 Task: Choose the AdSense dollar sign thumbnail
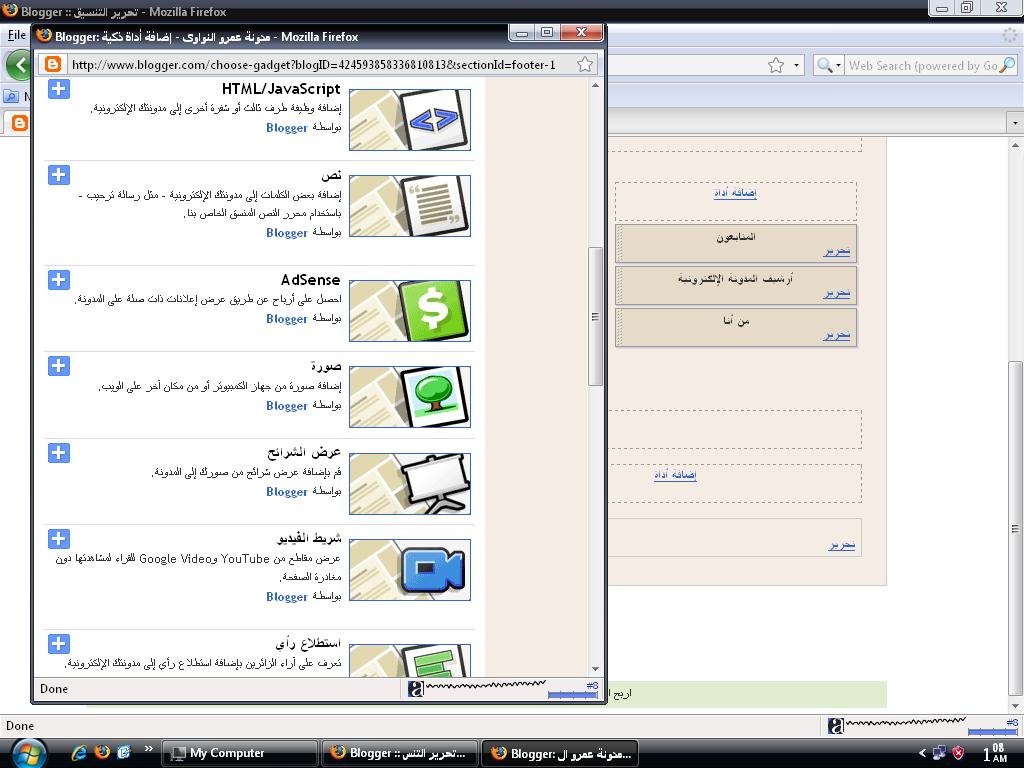(410, 311)
